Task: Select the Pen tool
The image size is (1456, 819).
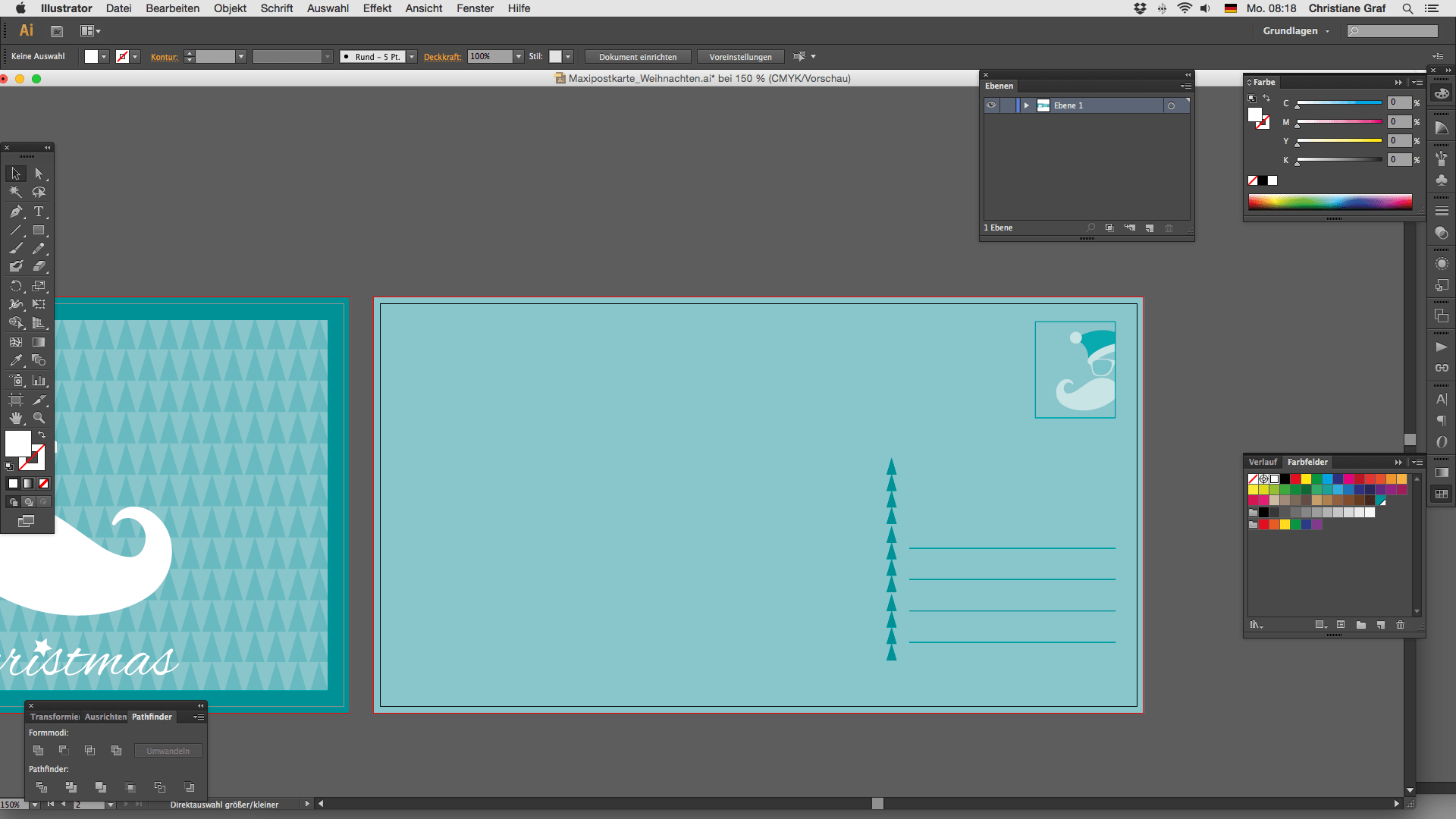Action: pos(16,212)
